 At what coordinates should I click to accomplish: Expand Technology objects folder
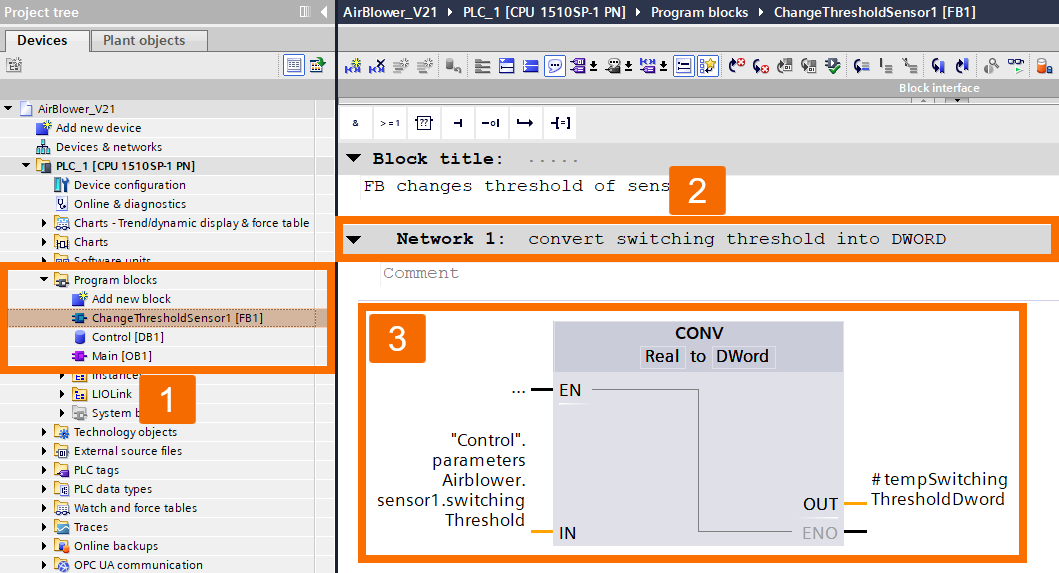[45, 432]
